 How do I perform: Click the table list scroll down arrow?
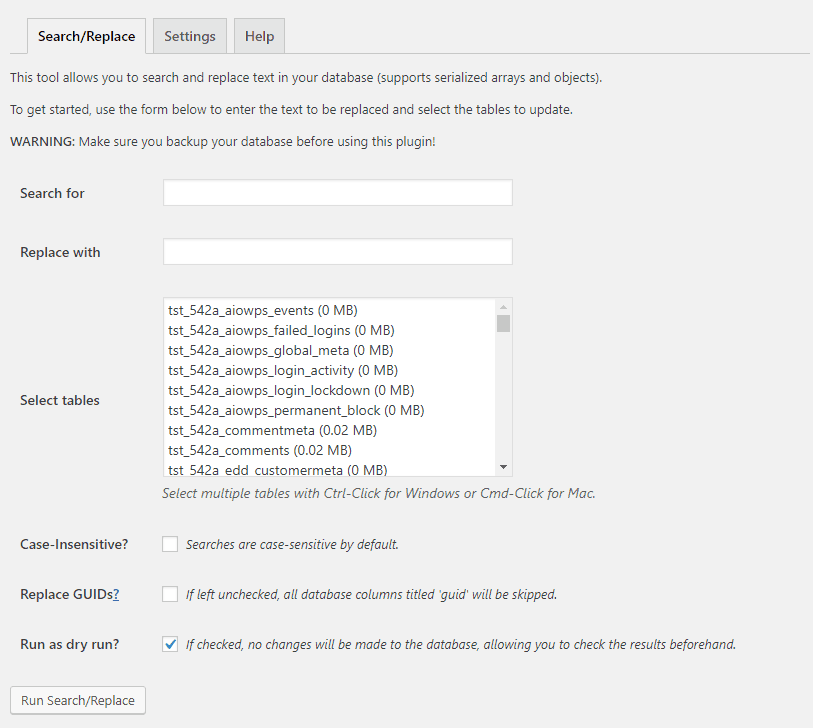(503, 467)
